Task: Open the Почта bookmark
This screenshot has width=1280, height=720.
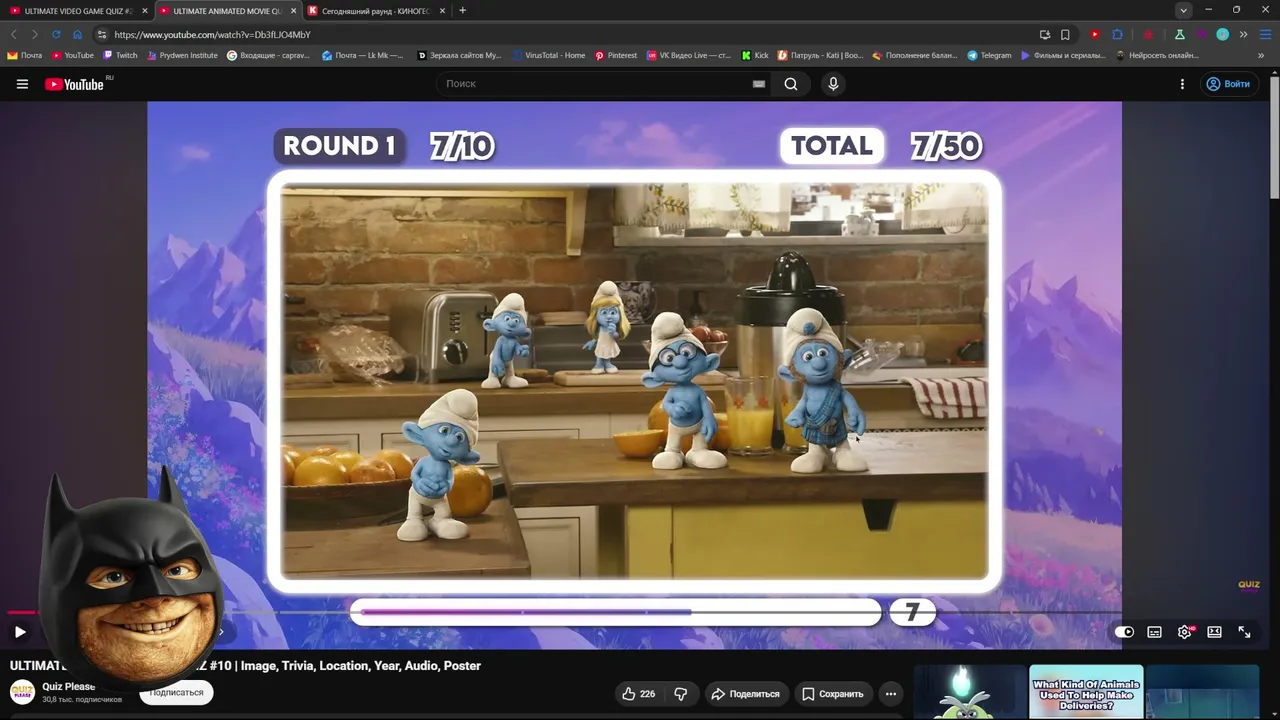Action: pos(25,56)
